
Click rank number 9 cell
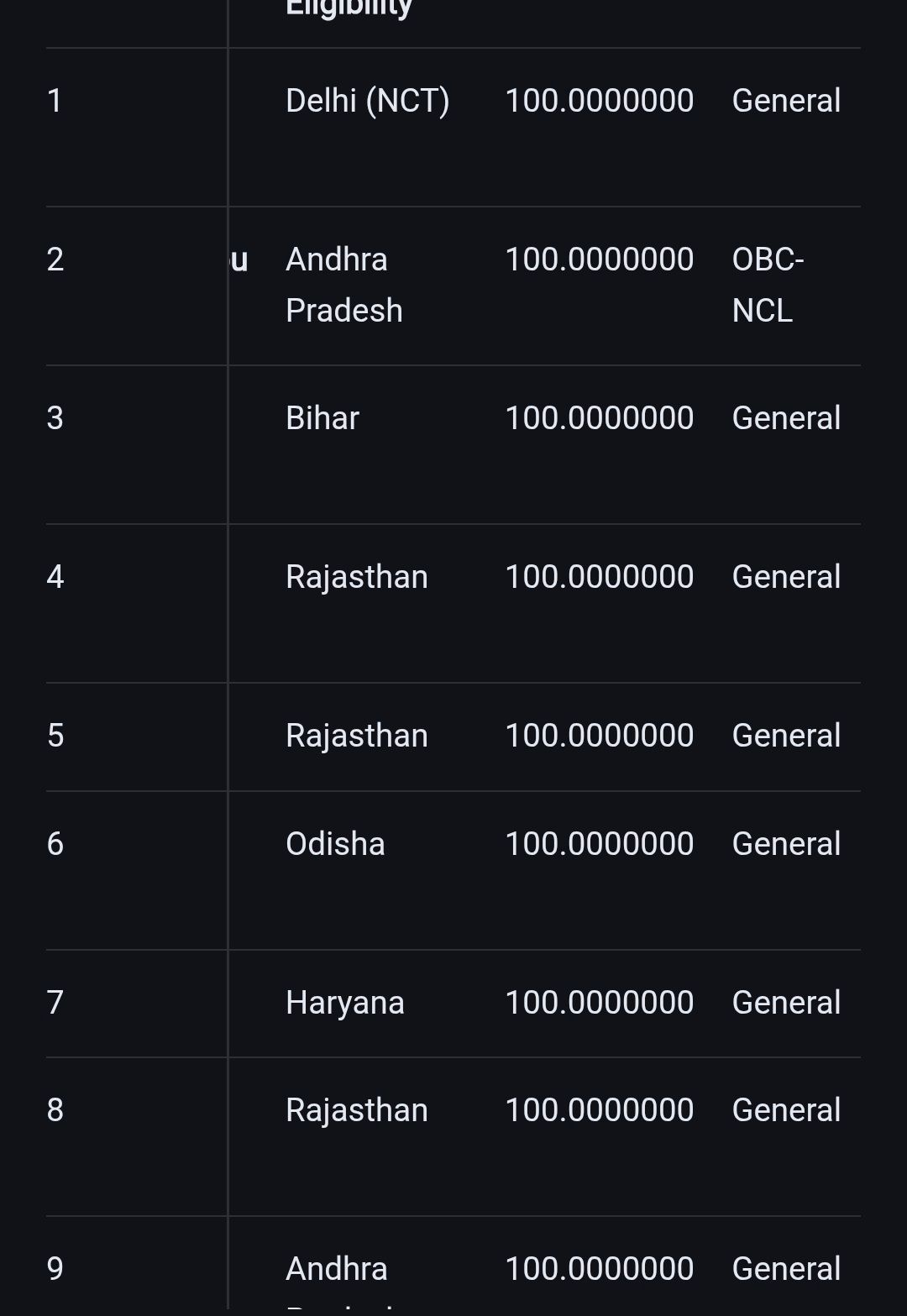[x=55, y=1268]
